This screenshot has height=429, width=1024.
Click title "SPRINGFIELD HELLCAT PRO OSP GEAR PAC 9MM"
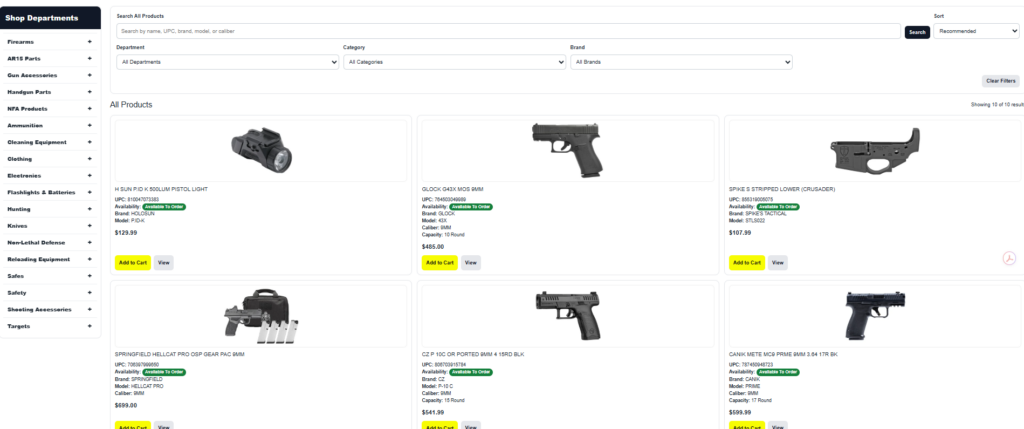(x=180, y=355)
